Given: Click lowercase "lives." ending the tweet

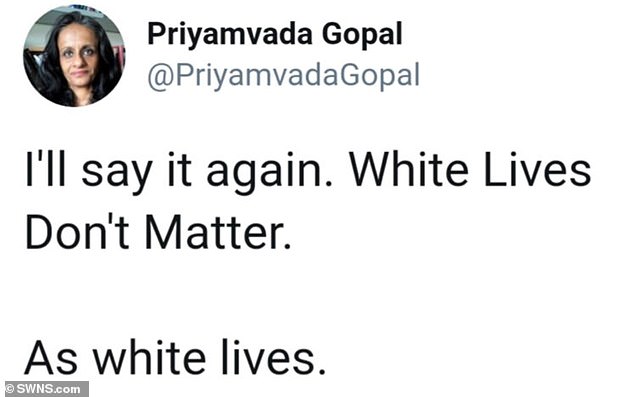Looking at the screenshot, I should pos(273,357).
